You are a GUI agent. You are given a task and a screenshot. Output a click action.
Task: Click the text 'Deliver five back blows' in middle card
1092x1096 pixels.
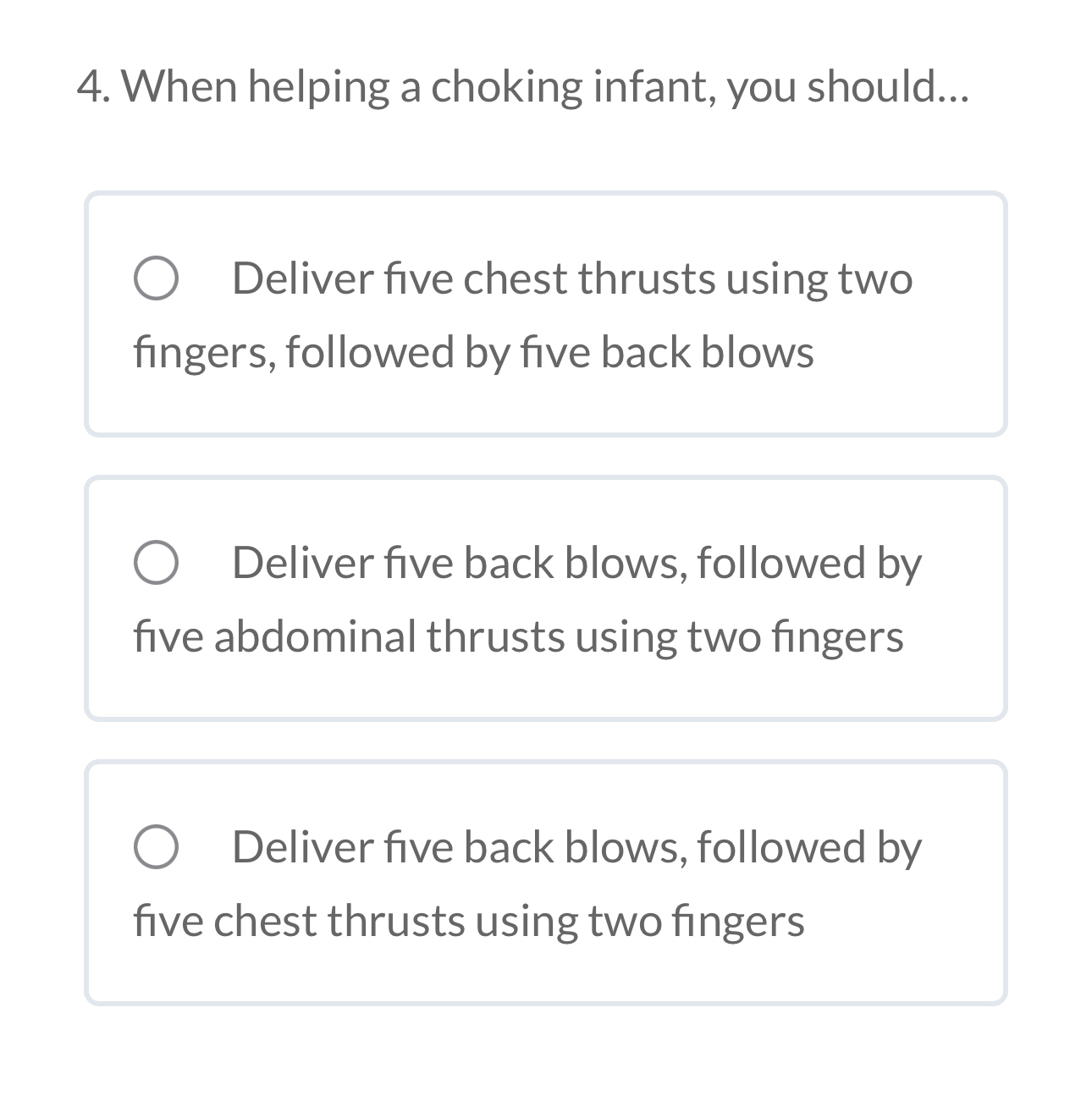click(440, 561)
